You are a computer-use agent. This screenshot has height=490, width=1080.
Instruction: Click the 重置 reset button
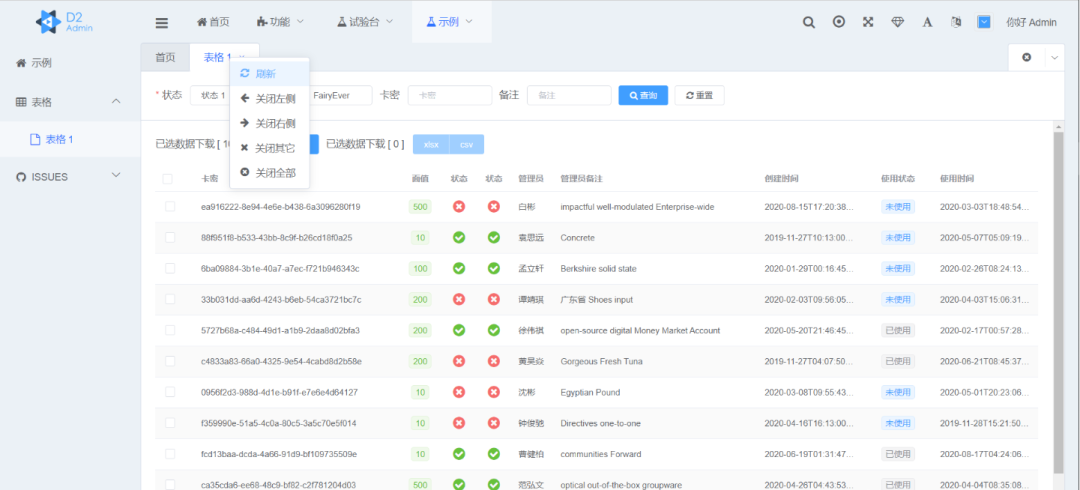[699, 95]
